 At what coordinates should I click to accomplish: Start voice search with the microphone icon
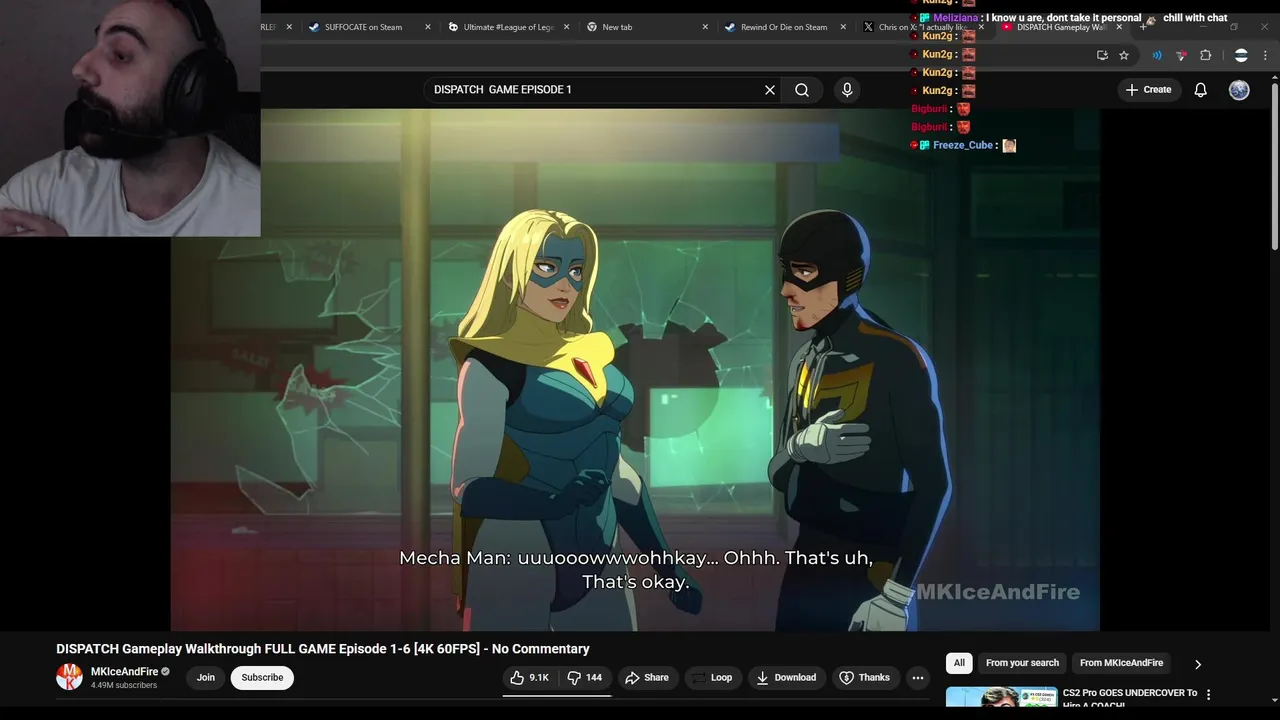[847, 90]
